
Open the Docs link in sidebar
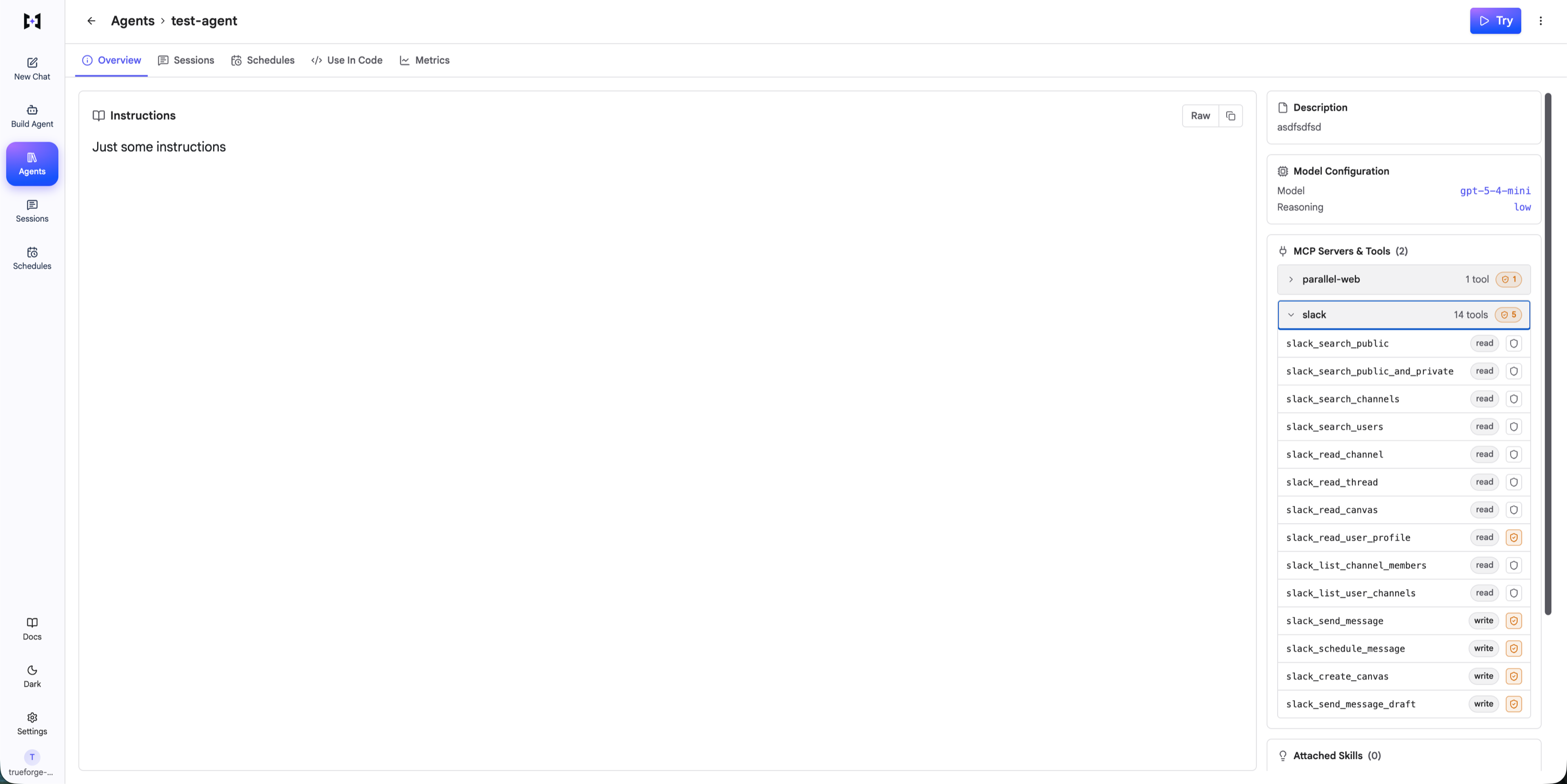click(x=32, y=629)
